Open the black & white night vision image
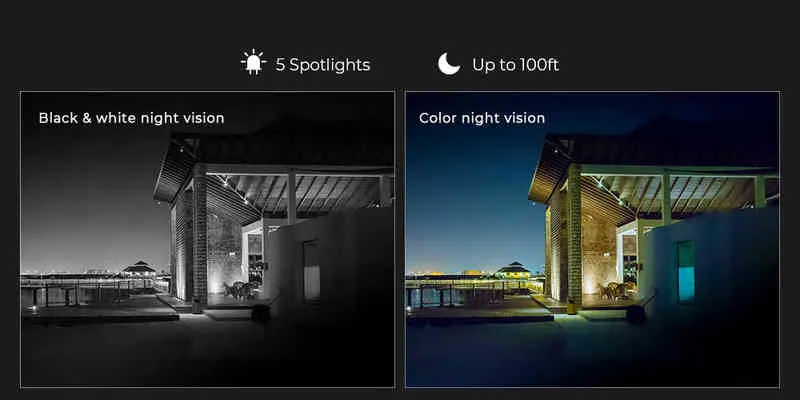 (x=207, y=239)
